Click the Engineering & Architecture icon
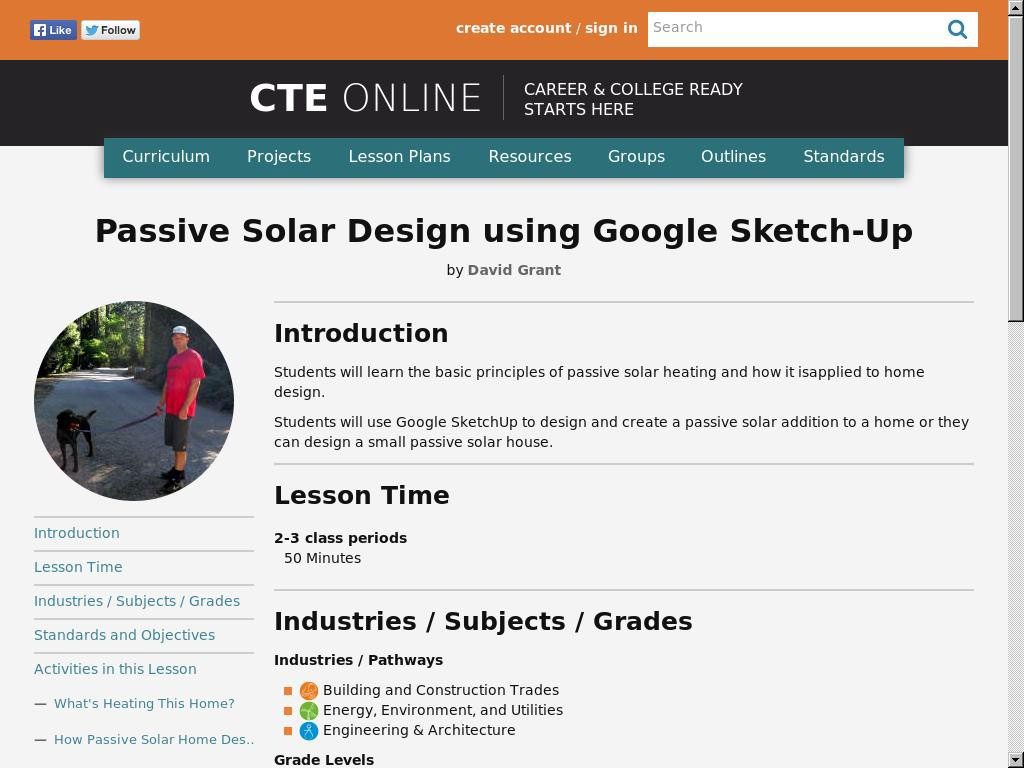 pos(309,730)
